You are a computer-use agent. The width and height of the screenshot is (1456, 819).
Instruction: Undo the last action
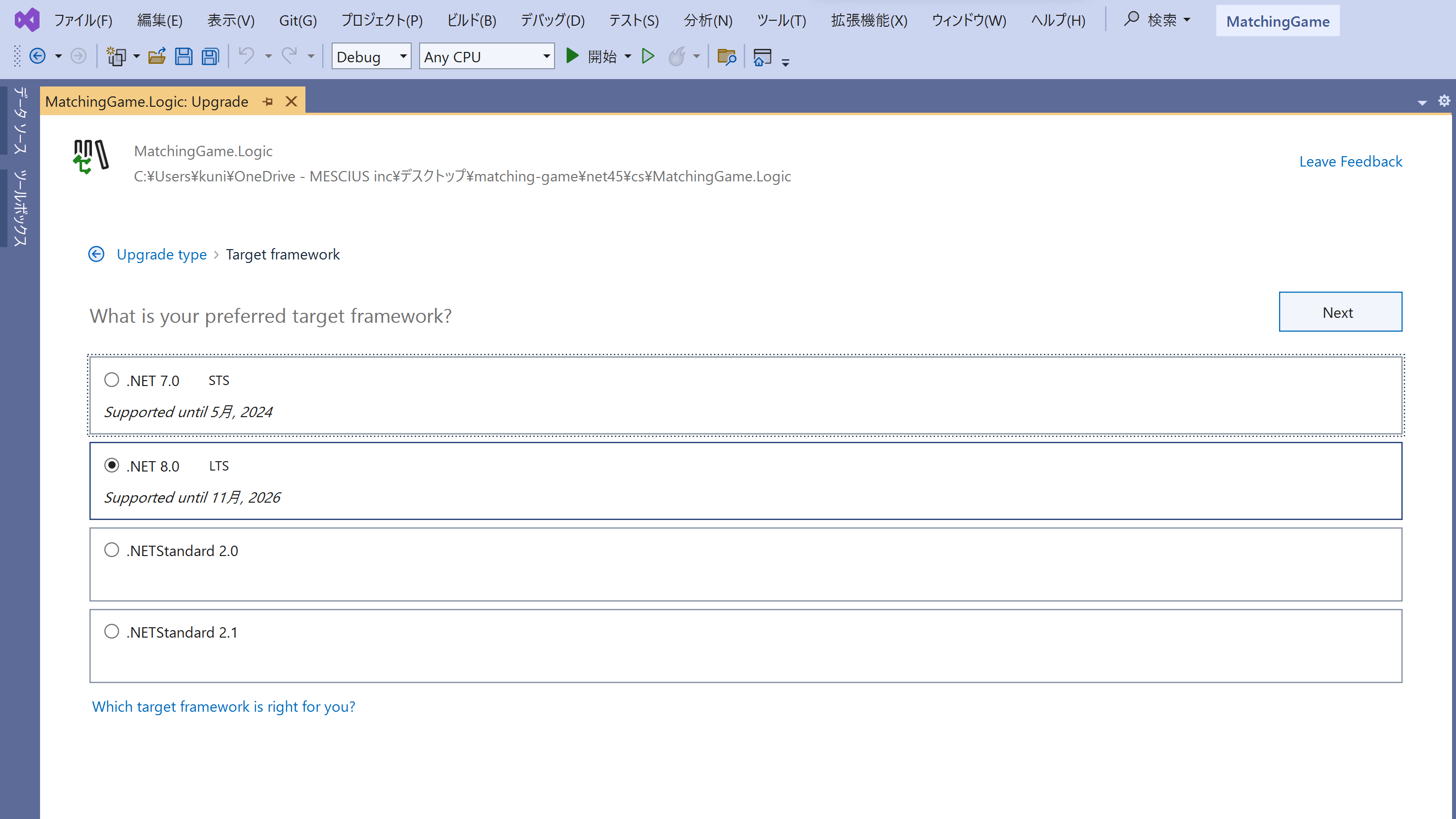click(x=247, y=56)
